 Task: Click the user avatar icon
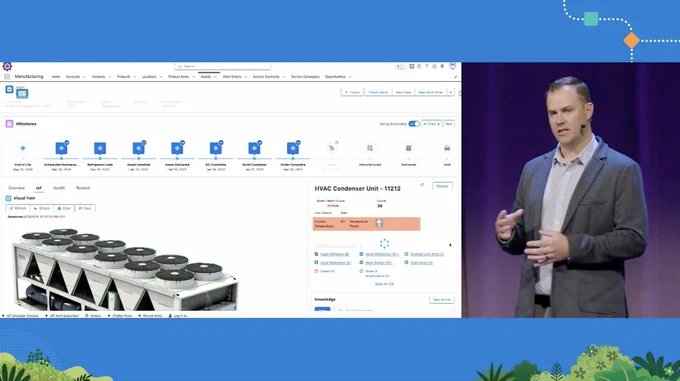click(453, 66)
